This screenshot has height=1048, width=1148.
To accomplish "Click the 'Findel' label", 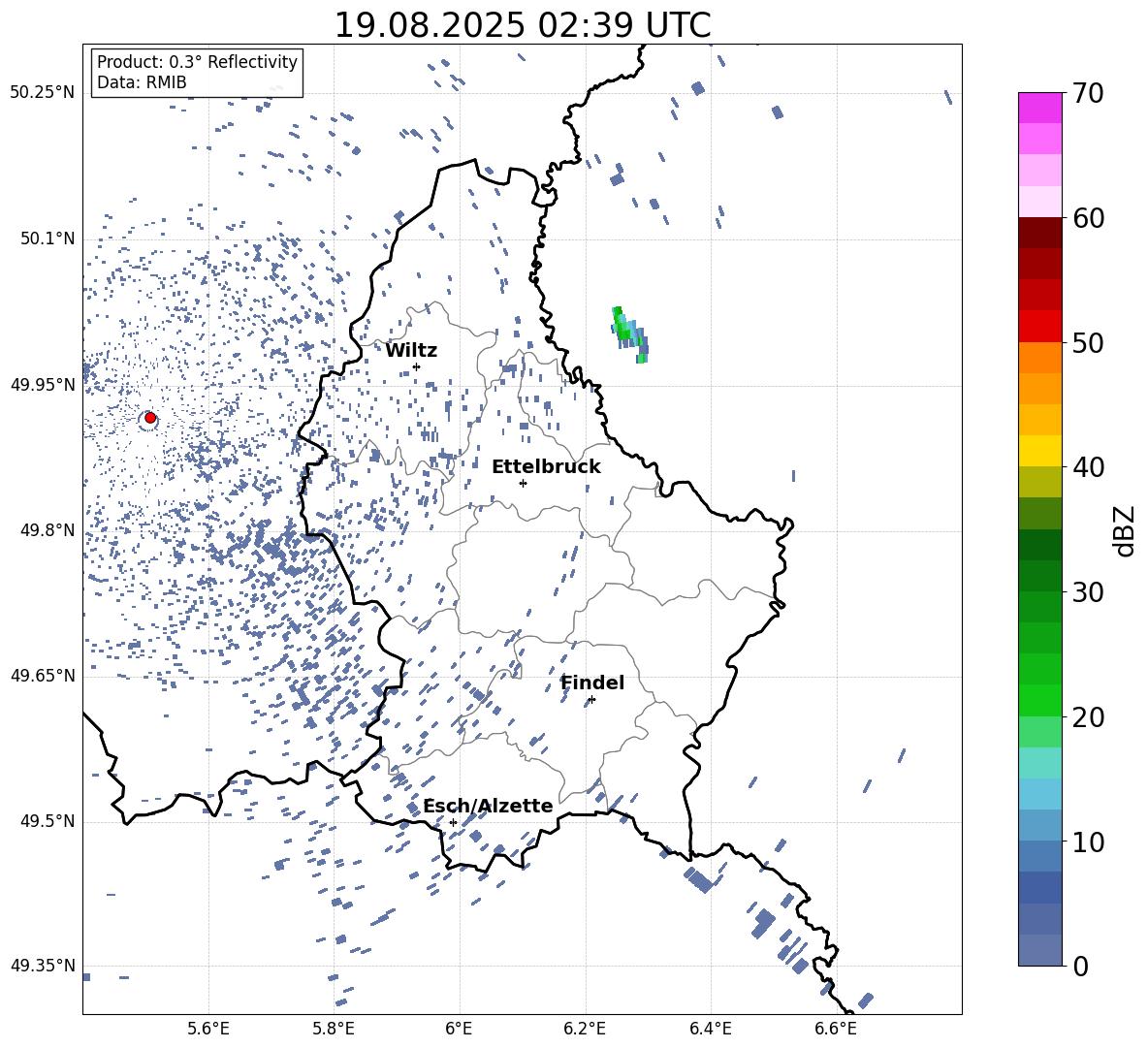I will (x=592, y=683).
